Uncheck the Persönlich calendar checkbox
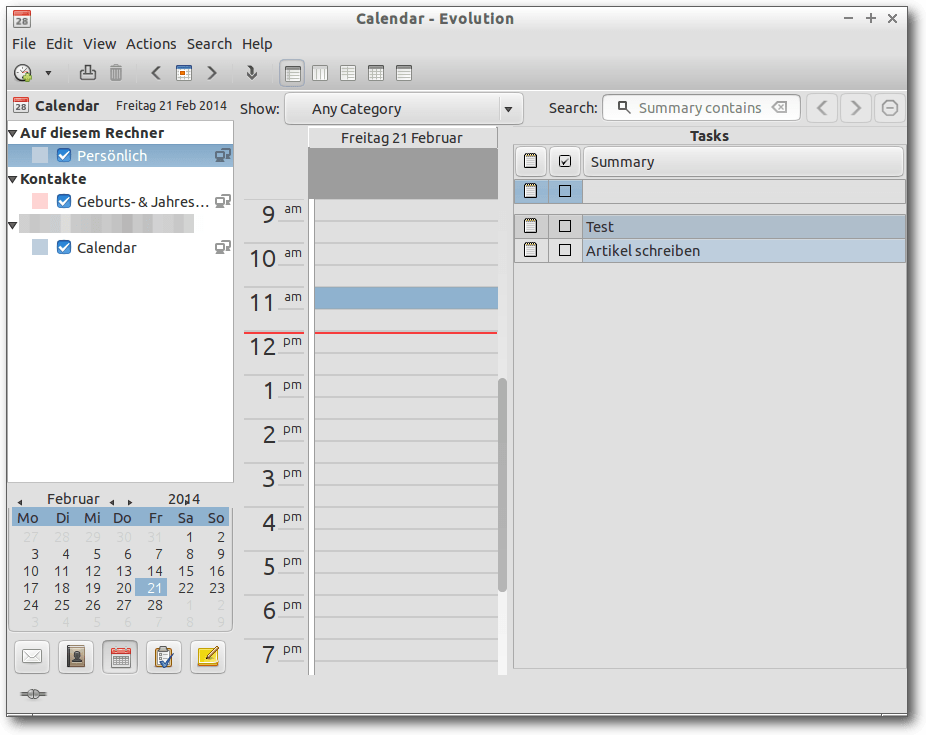926x735 pixels. [x=64, y=155]
